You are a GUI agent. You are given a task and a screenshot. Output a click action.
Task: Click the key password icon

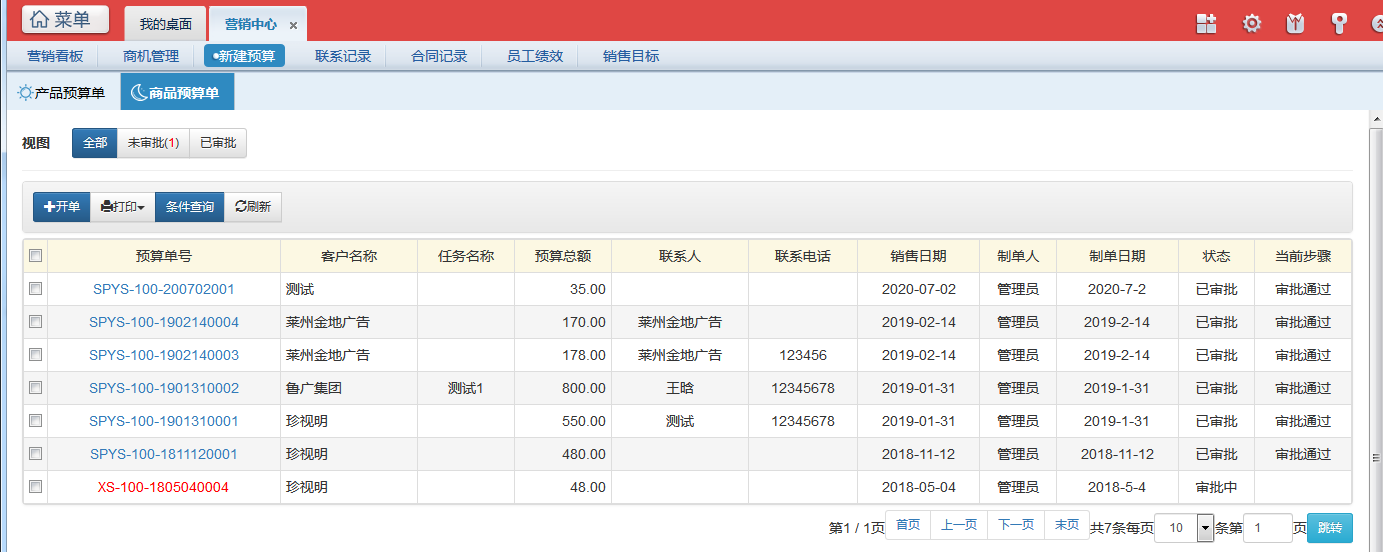tap(1339, 24)
